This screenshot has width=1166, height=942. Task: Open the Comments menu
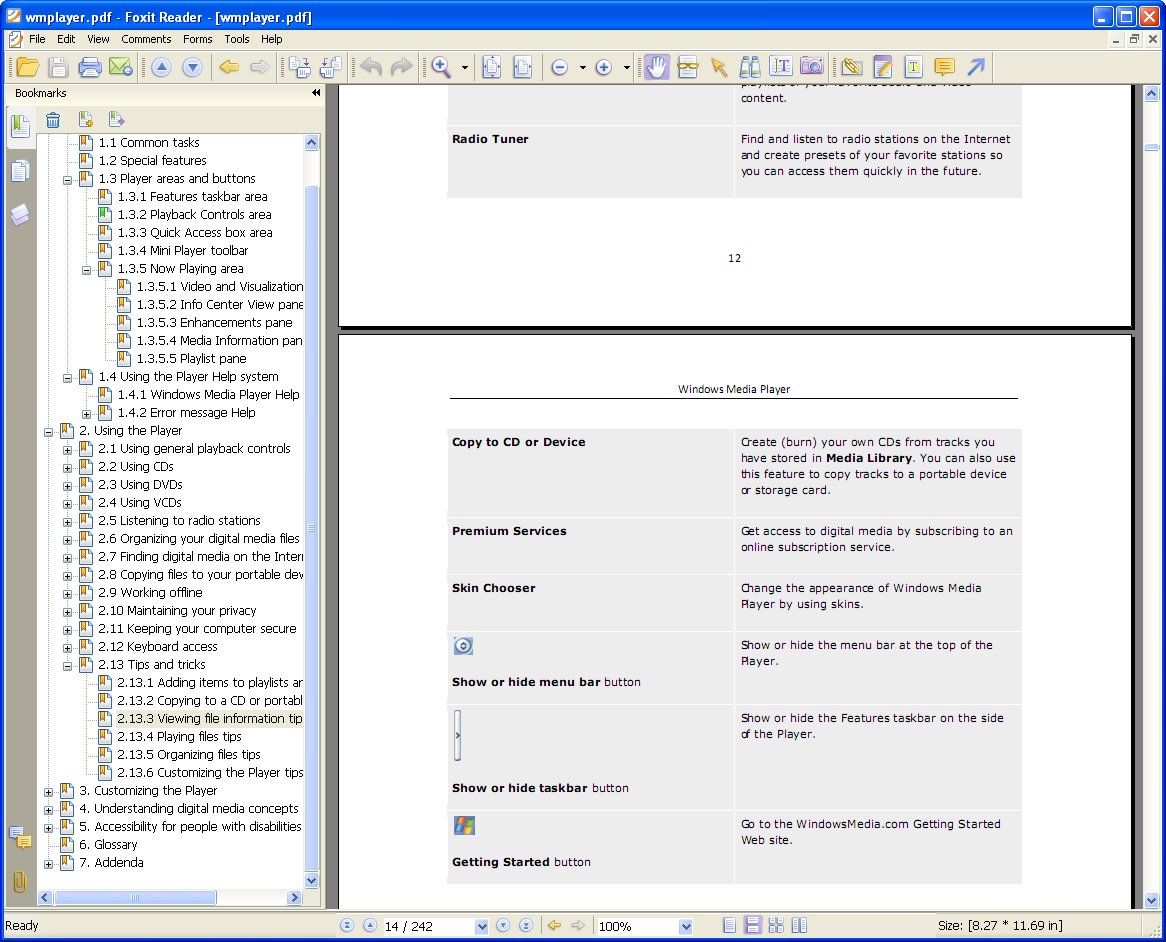[146, 39]
